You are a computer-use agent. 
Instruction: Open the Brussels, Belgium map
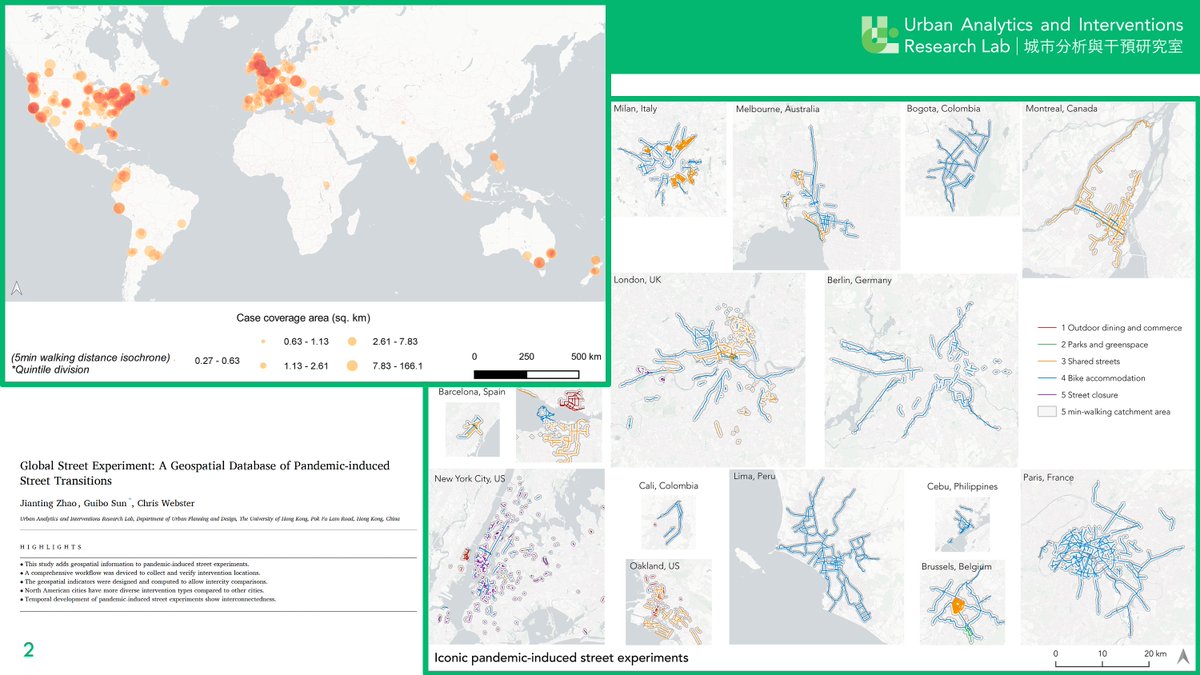(961, 602)
